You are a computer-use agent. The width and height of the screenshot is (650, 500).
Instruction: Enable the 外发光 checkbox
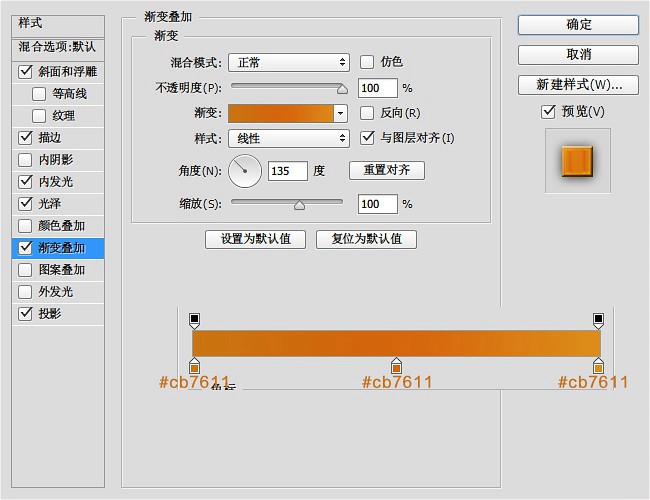[25, 292]
